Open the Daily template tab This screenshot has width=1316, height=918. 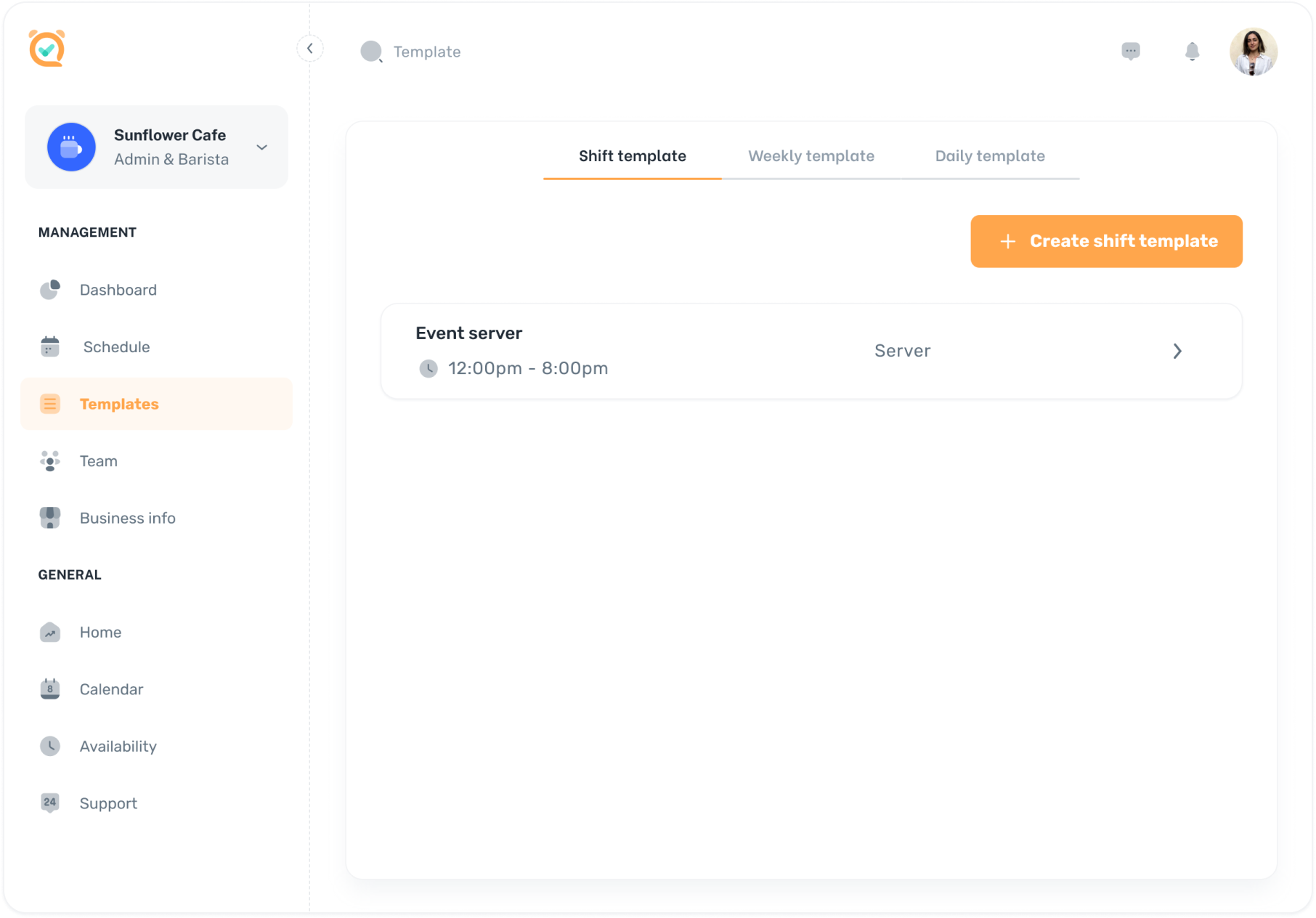tap(989, 155)
